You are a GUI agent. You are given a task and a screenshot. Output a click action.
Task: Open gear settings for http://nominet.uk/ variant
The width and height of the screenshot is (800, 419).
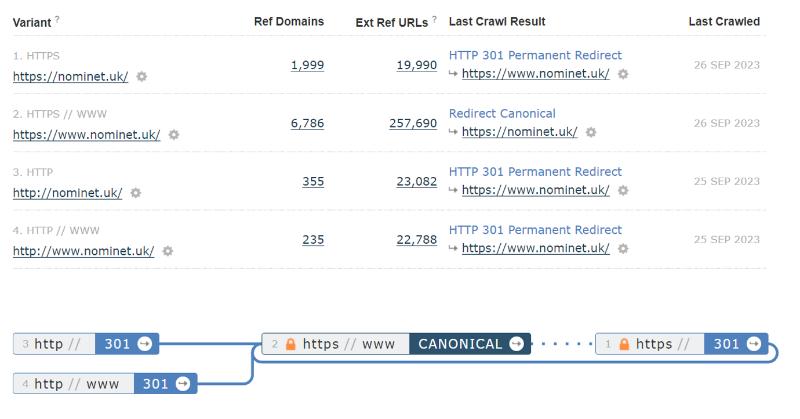tap(135, 193)
